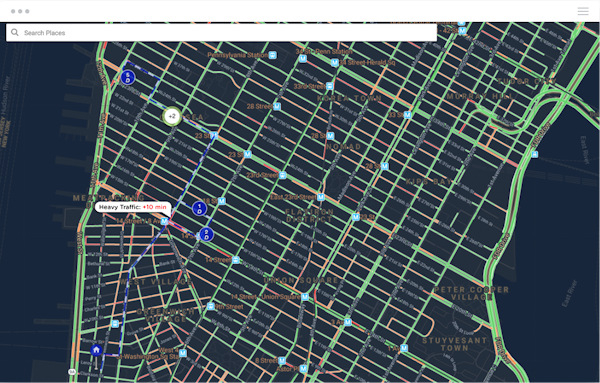Image resolution: width=600 pixels, height=383 pixels.
Task: Click the 14 Street-Union Square metro icon
Action: (305, 297)
